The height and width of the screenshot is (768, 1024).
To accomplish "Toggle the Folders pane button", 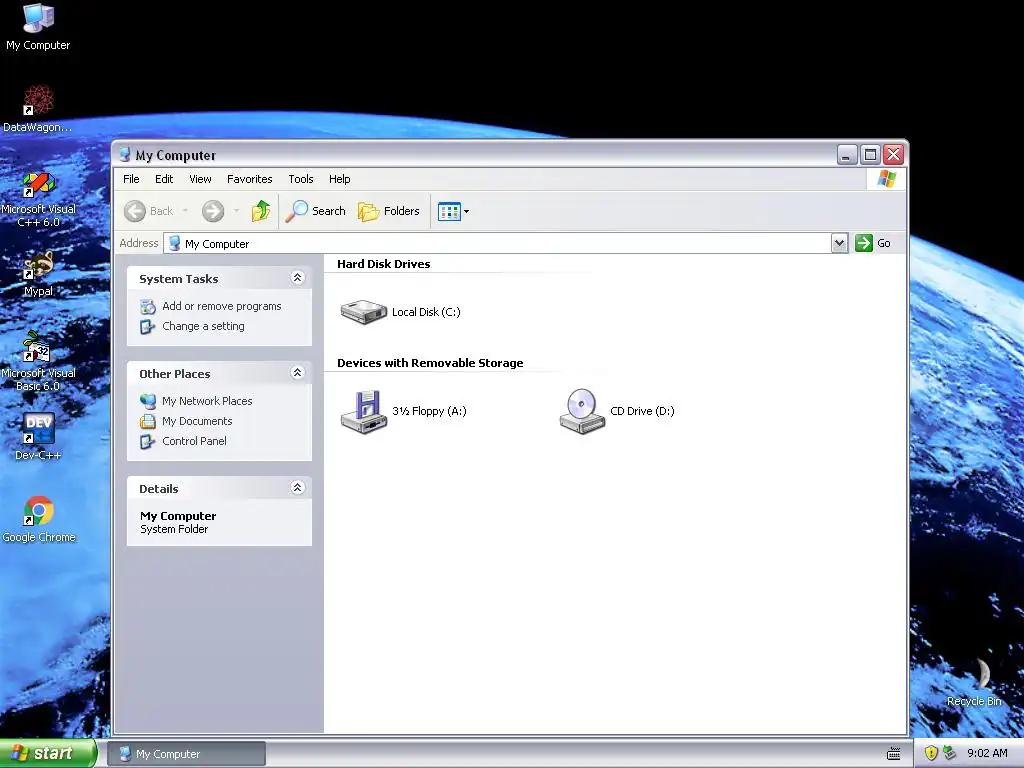I will click(389, 211).
